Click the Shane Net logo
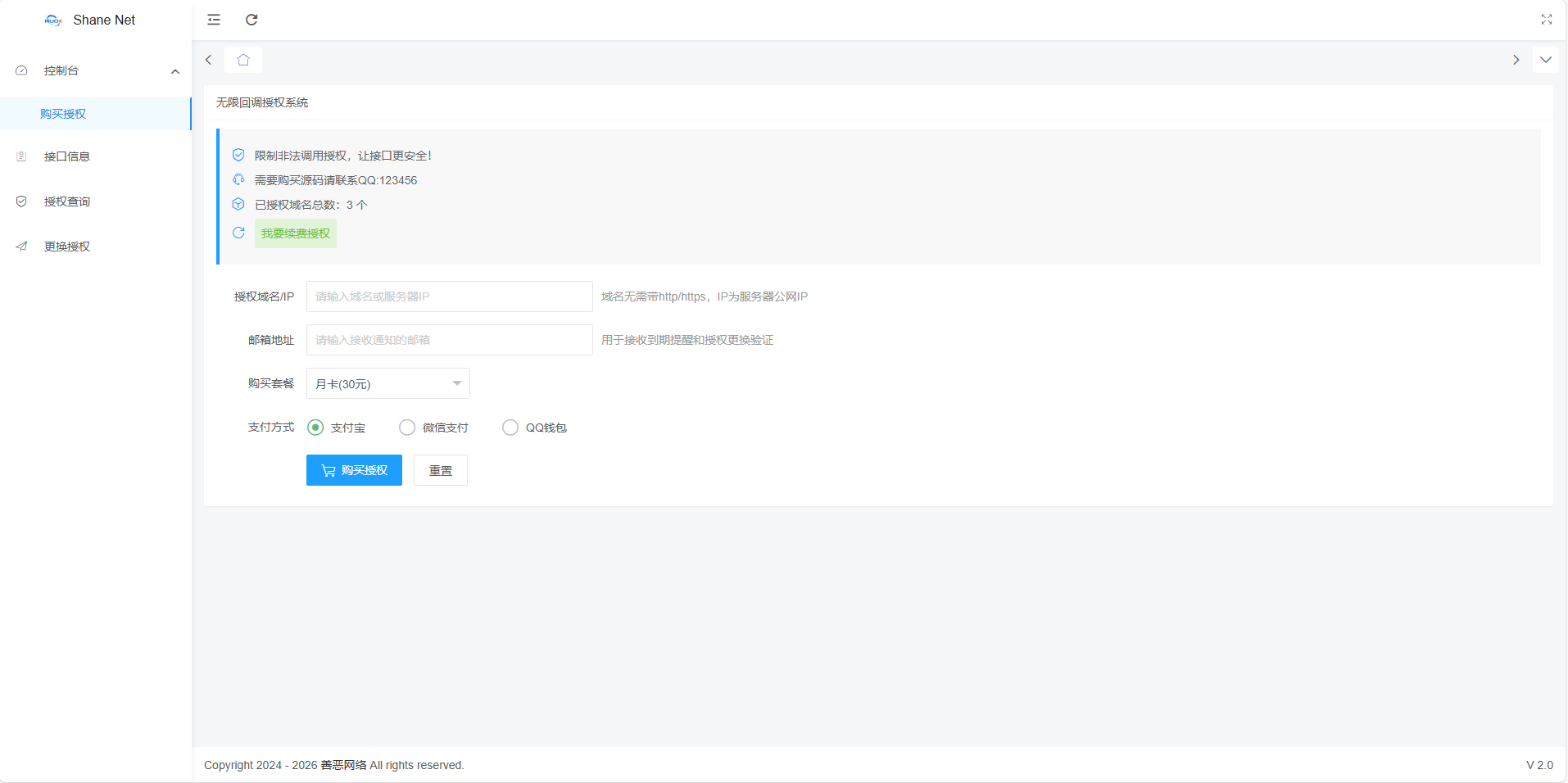The height and width of the screenshot is (783, 1568). tap(53, 20)
